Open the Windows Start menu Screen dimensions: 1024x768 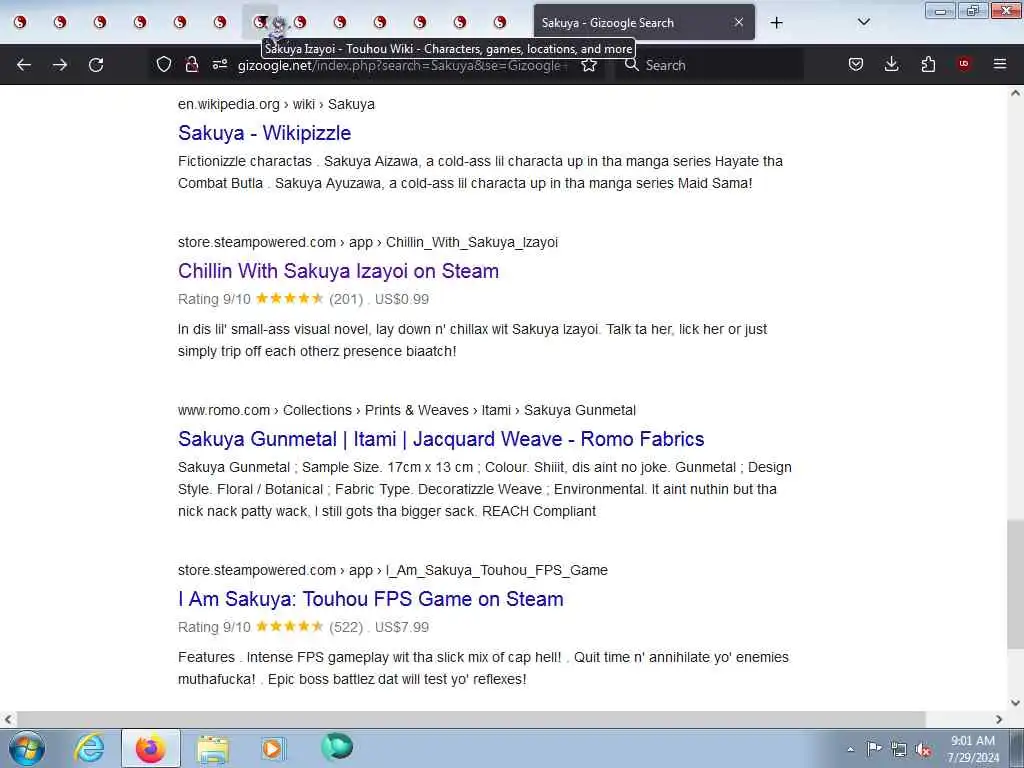(27, 748)
